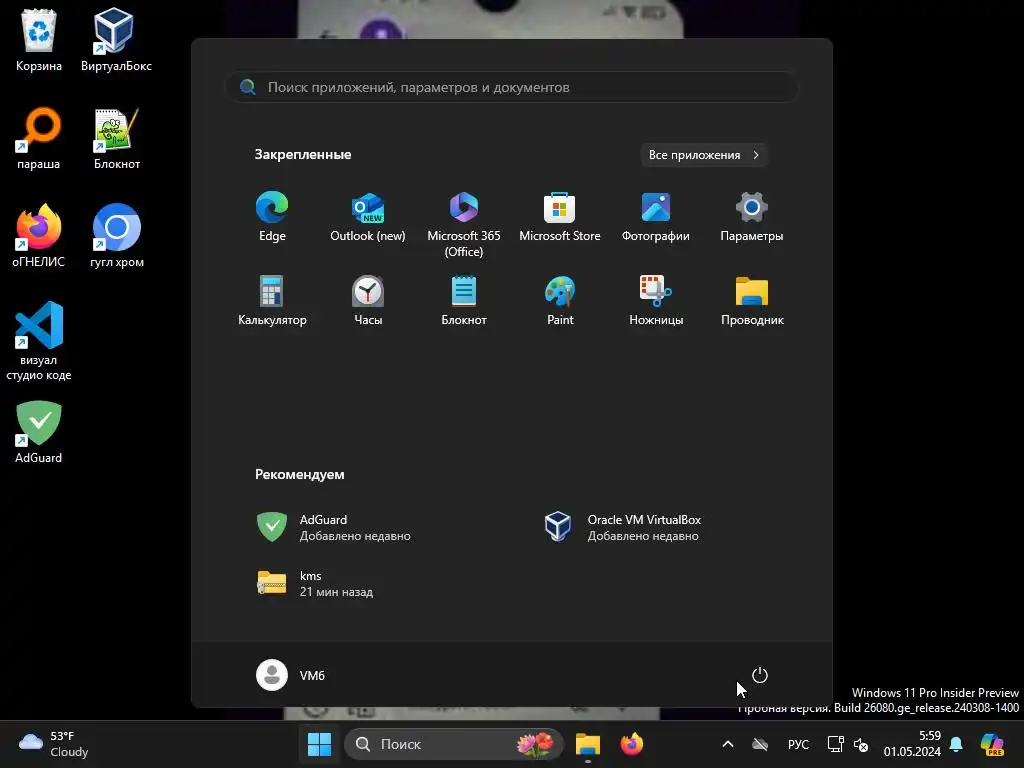Open File Explorer from the taskbar

pos(588,744)
